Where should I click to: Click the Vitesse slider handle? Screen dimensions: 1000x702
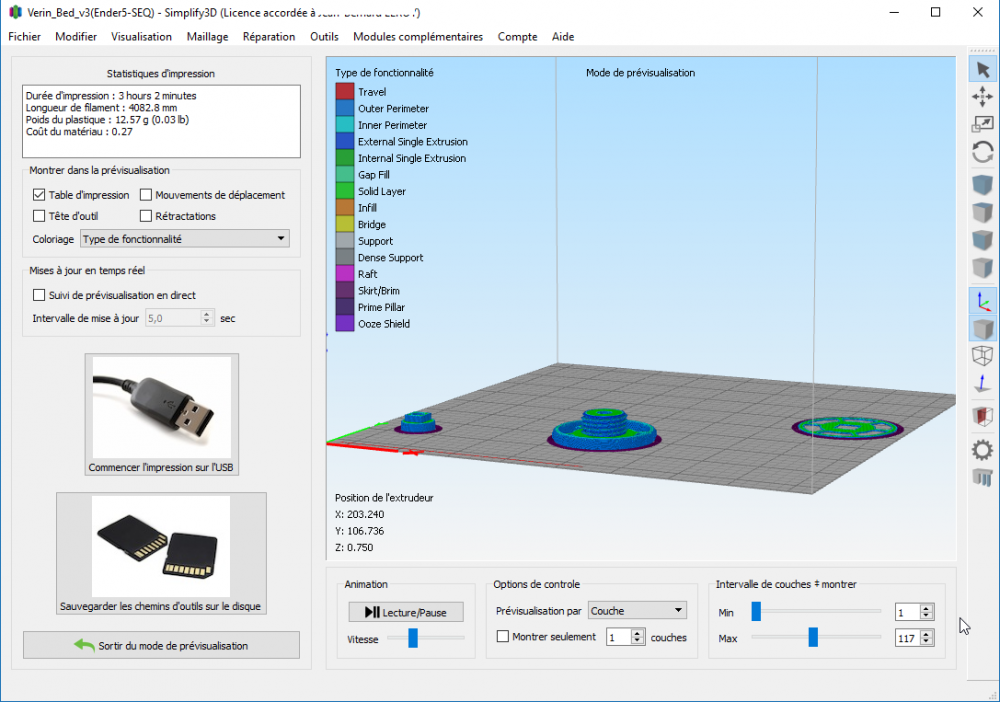coord(413,638)
